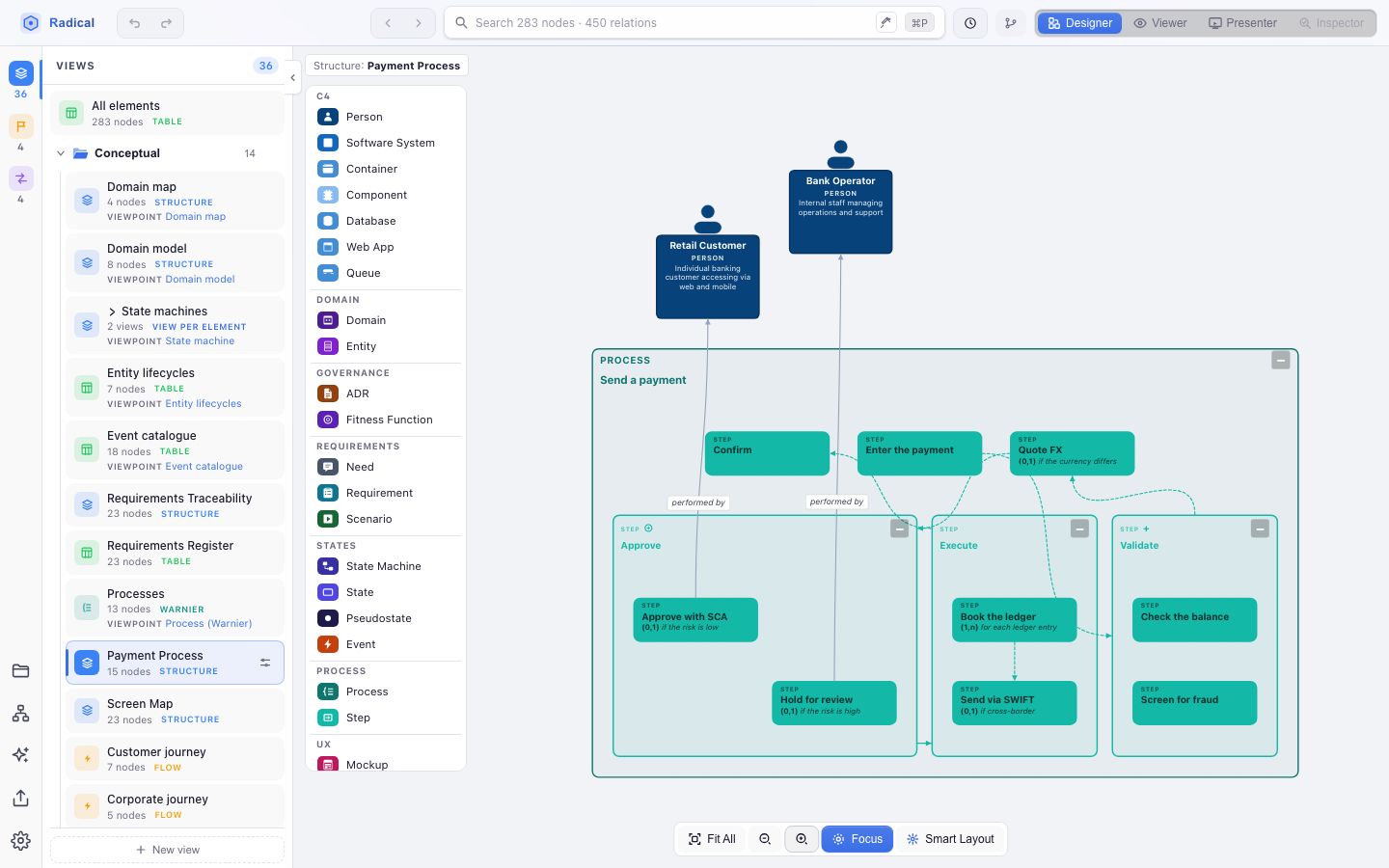This screenshot has width=1389, height=868.
Task: Run Smart Layout
Action: point(950,839)
